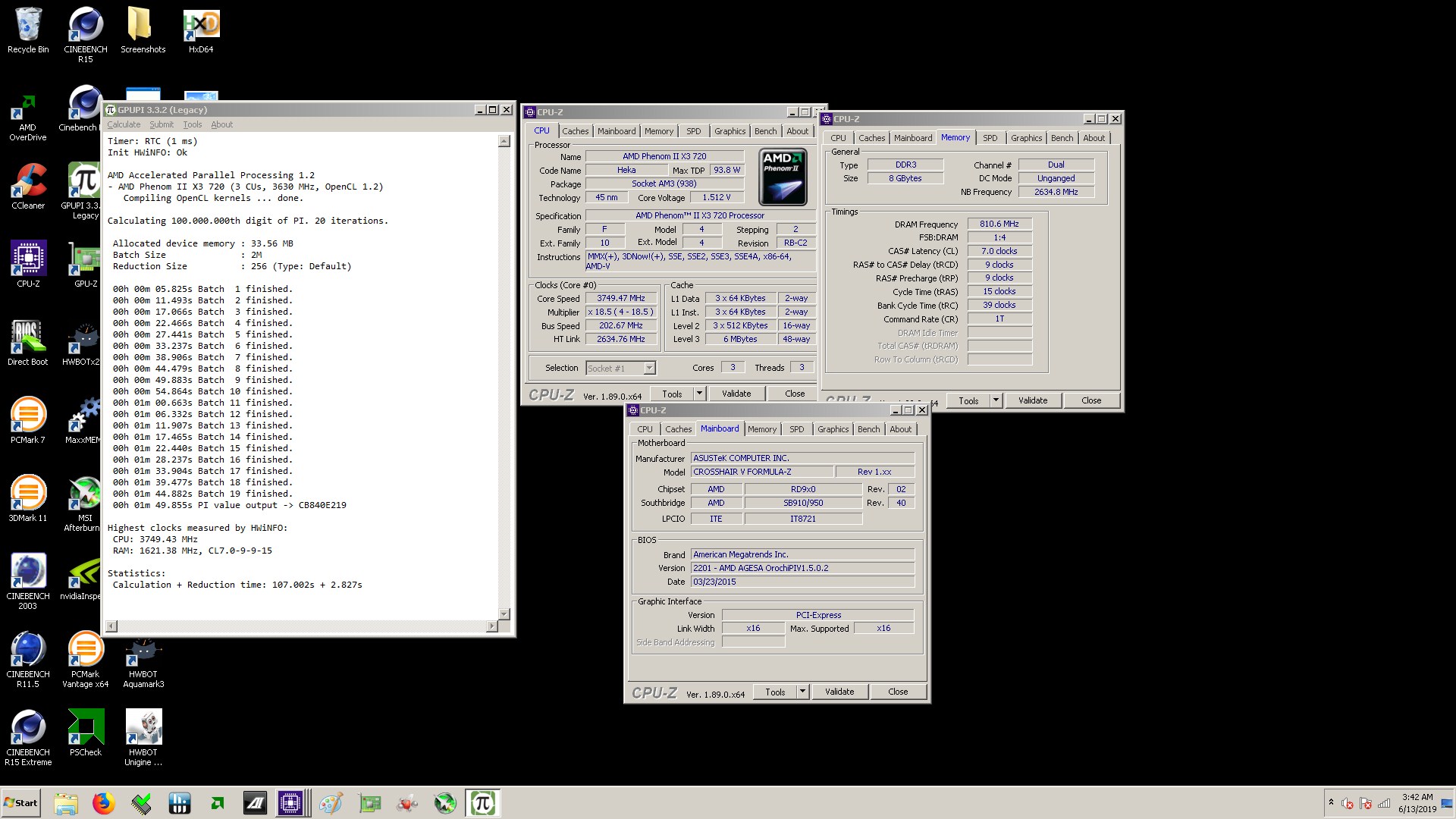Open the CINEBENCH 2003 desktop shortcut

pyautogui.click(x=28, y=581)
